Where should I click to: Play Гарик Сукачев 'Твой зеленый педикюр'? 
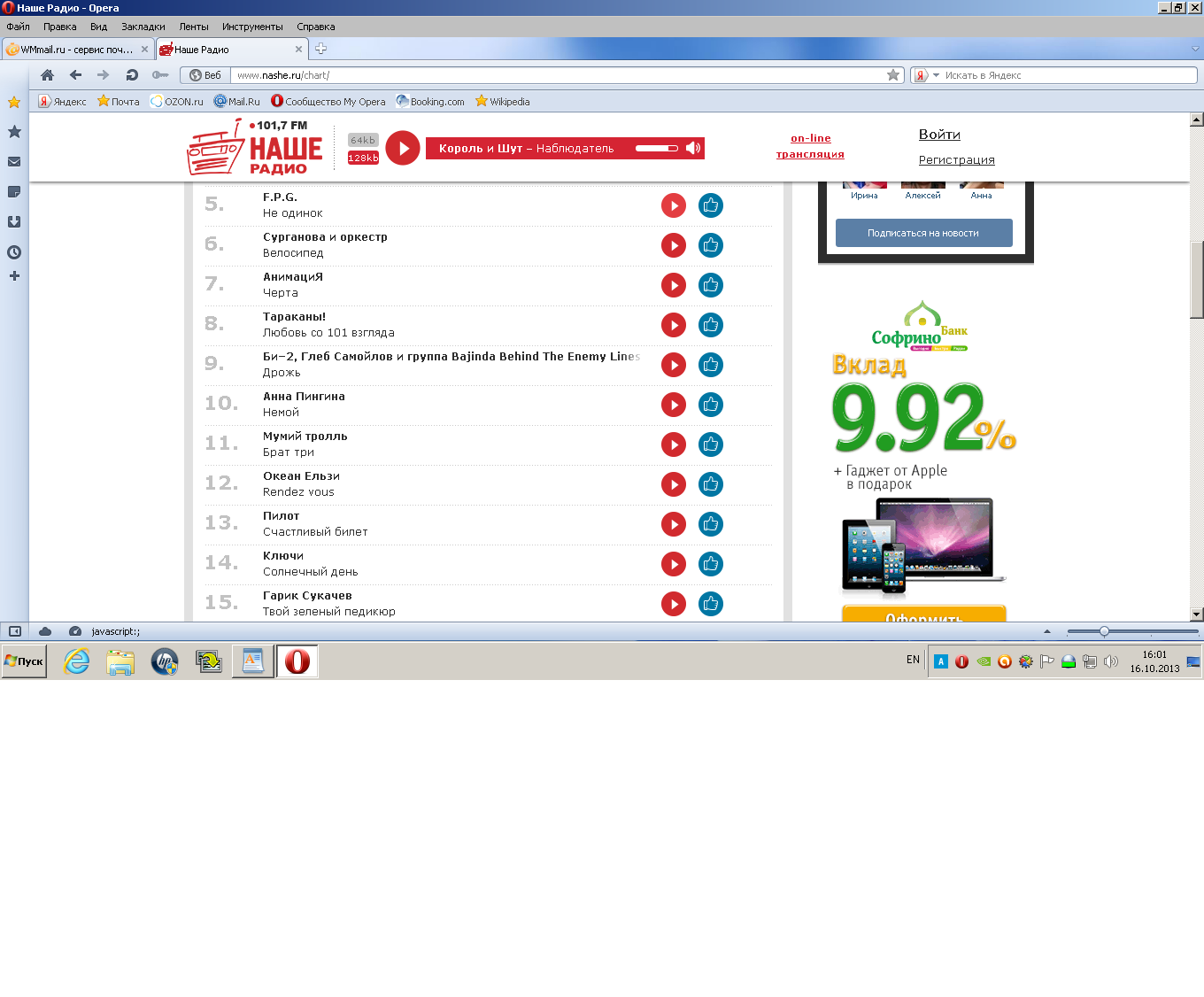(674, 604)
